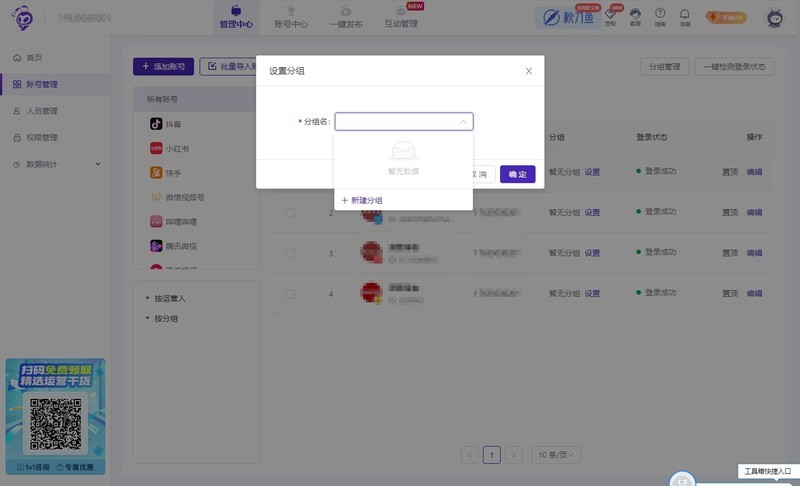The width and height of the screenshot is (800, 486).
Task: Click 设置 group link in row 4
Action: click(x=592, y=293)
